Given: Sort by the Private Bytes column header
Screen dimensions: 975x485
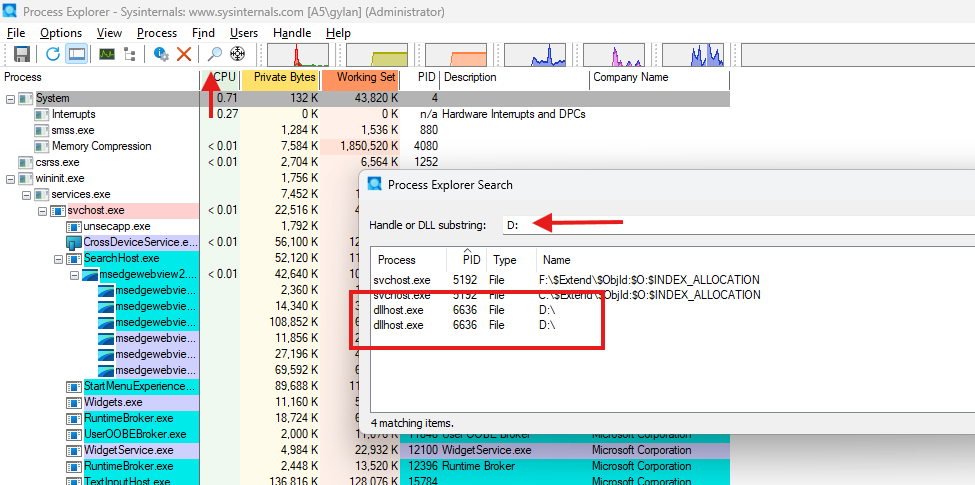Looking at the screenshot, I should [284, 77].
